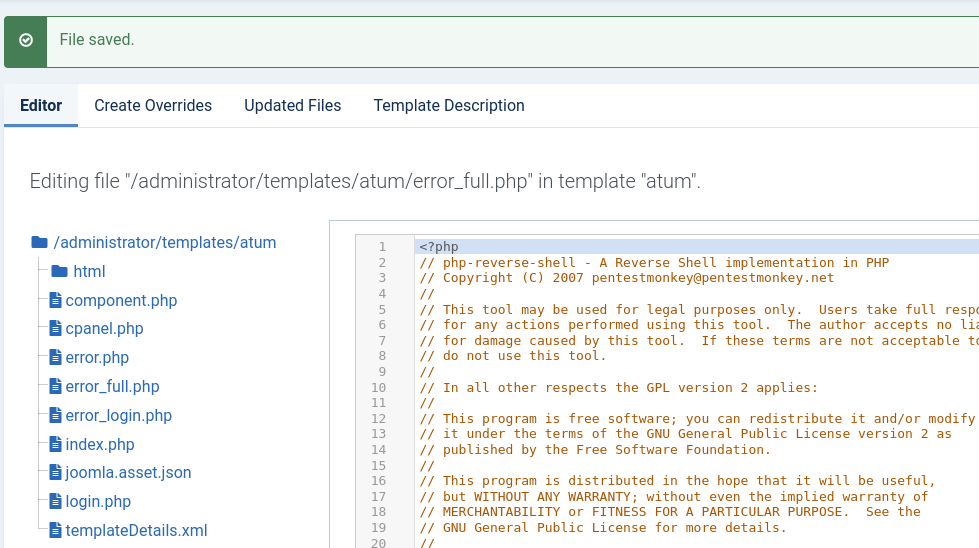This screenshot has width=979, height=548.
Task: Collapse the /administrator/templates/atum folder
Action: click(165, 242)
